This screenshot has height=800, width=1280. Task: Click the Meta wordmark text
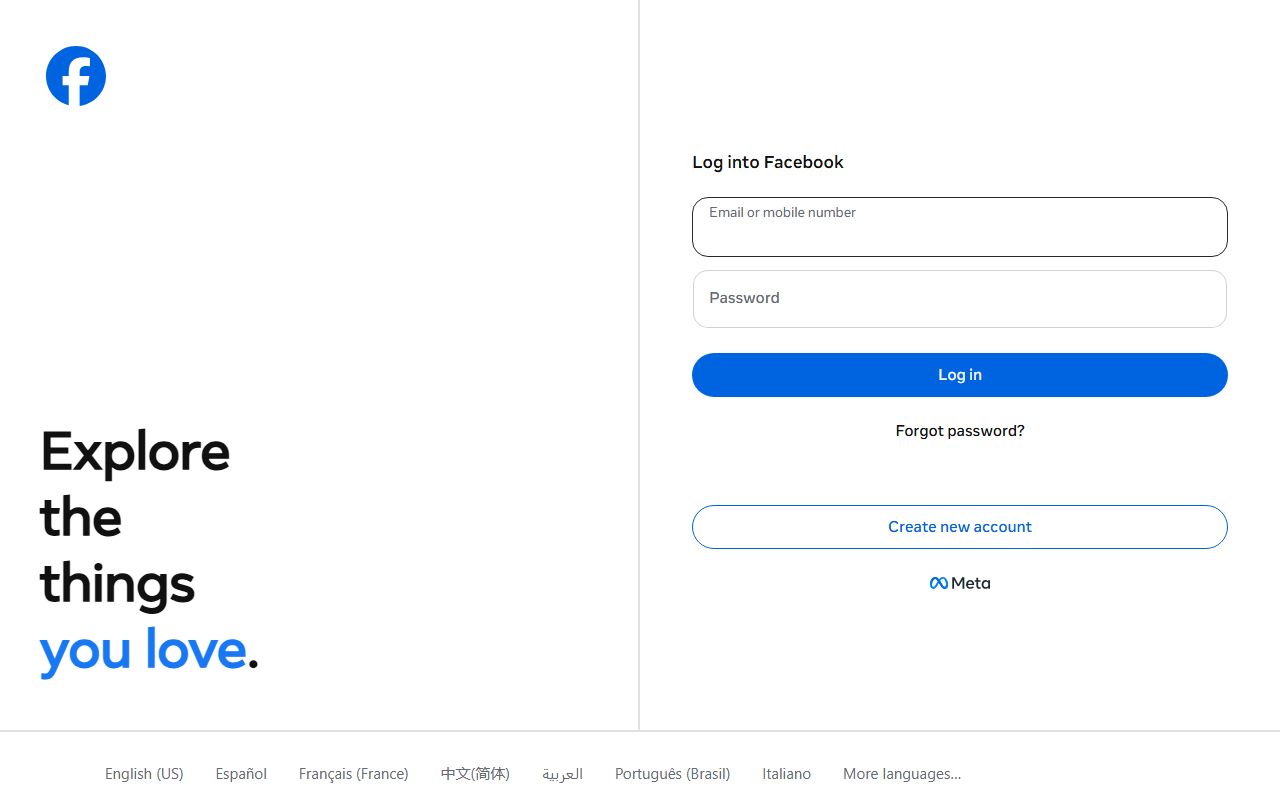(x=970, y=583)
